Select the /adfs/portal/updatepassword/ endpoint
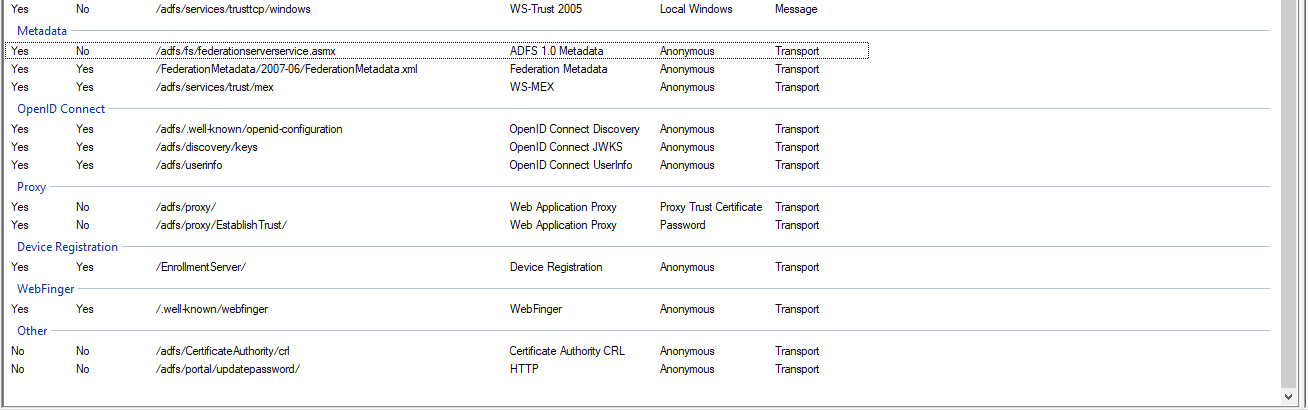The width and height of the screenshot is (1308, 410). click(228, 369)
